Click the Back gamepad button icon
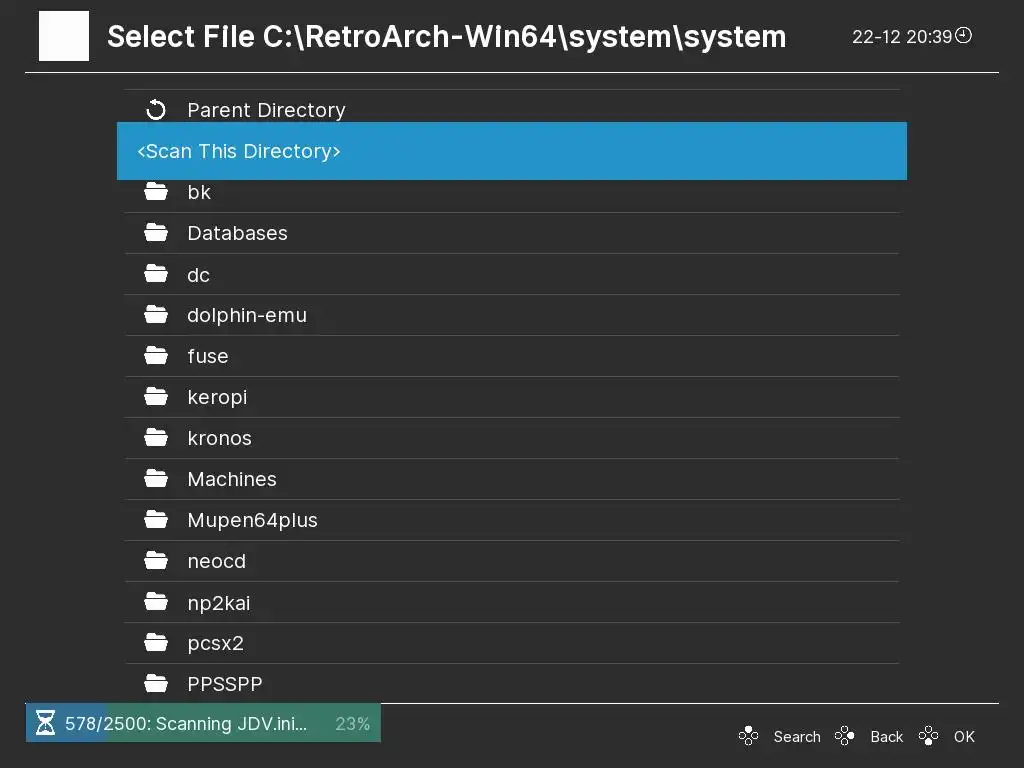This screenshot has width=1024, height=768. tap(845, 737)
